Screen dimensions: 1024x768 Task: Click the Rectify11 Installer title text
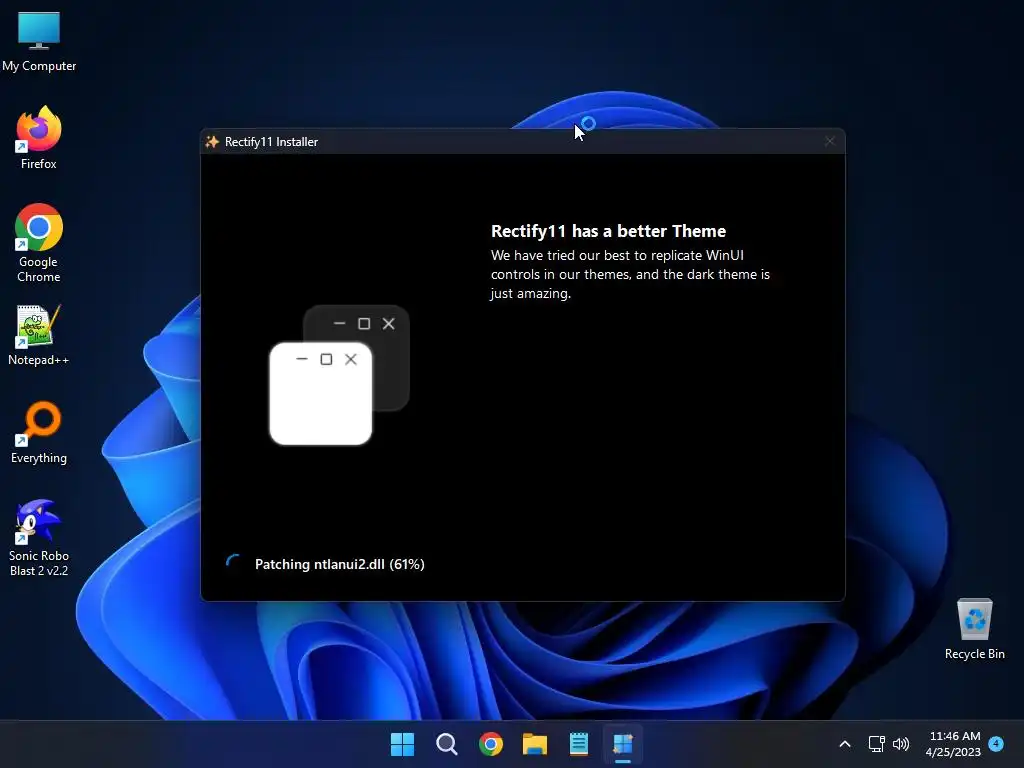(271, 142)
